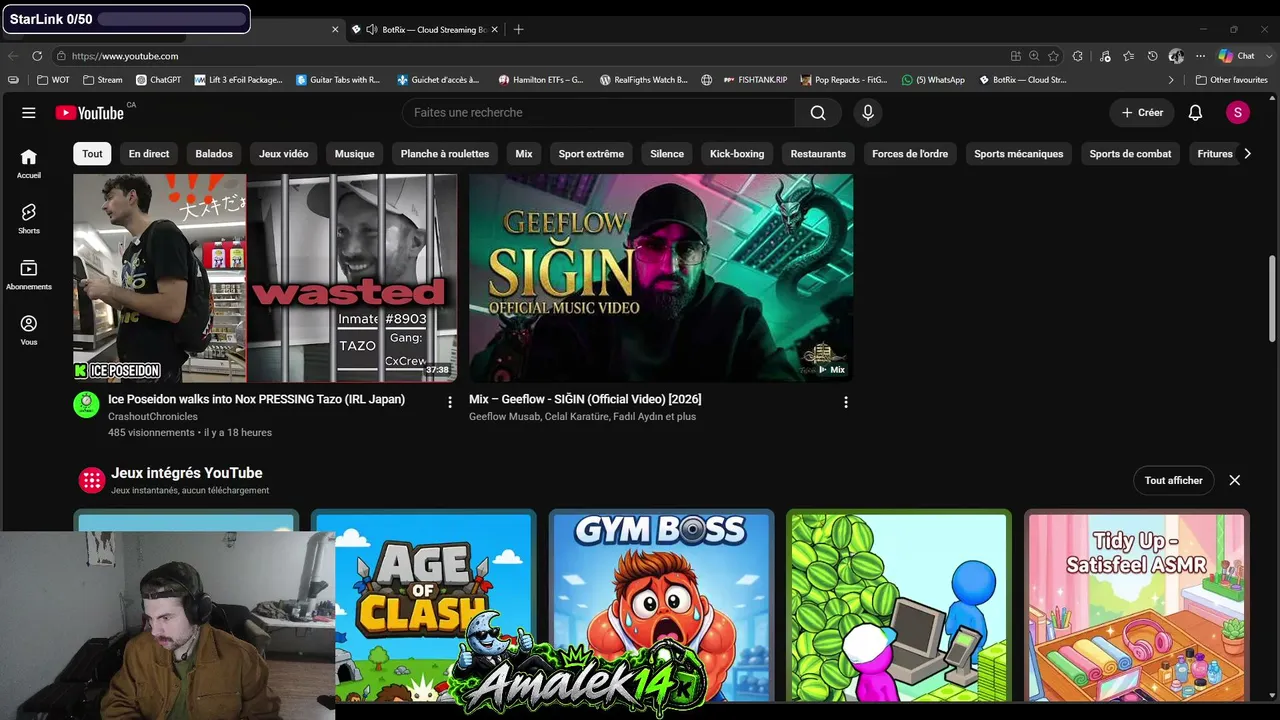Image resolution: width=1280 pixels, height=720 pixels.
Task: Open the Copilot Chat button
Action: pos(1238,56)
